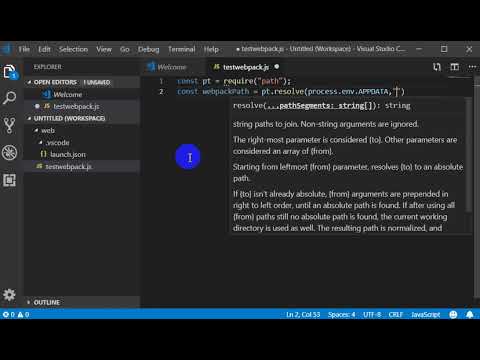Open testwebpack.js in workspace file tree
This screenshot has height=360, width=480.
click(x=68, y=166)
